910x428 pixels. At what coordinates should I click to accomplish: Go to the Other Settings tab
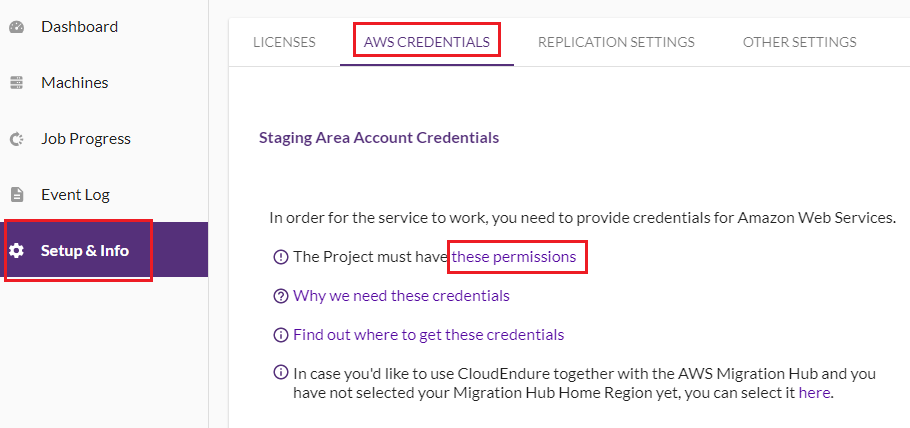pyautogui.click(x=800, y=42)
